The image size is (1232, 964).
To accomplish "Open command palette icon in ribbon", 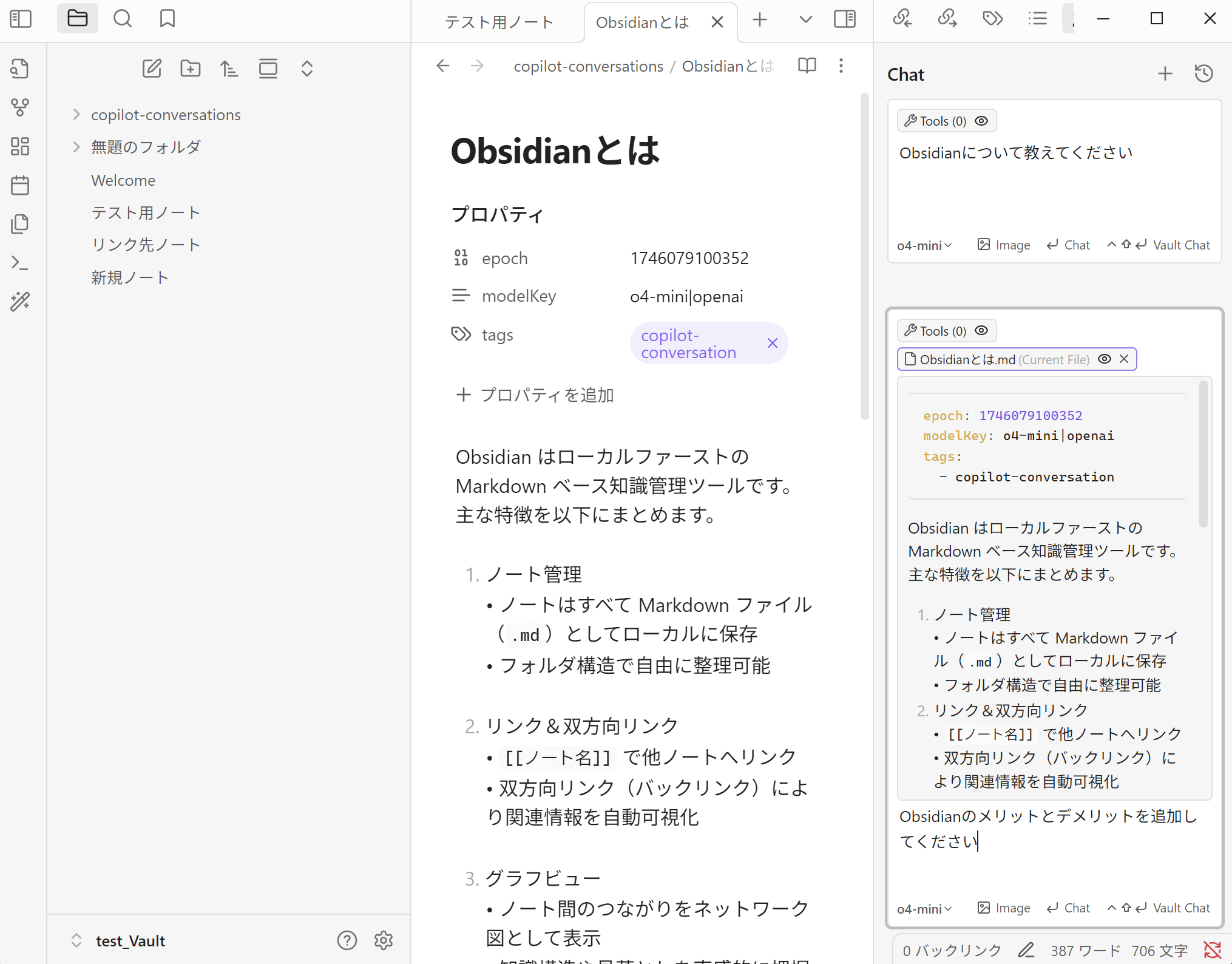I will click(x=20, y=263).
